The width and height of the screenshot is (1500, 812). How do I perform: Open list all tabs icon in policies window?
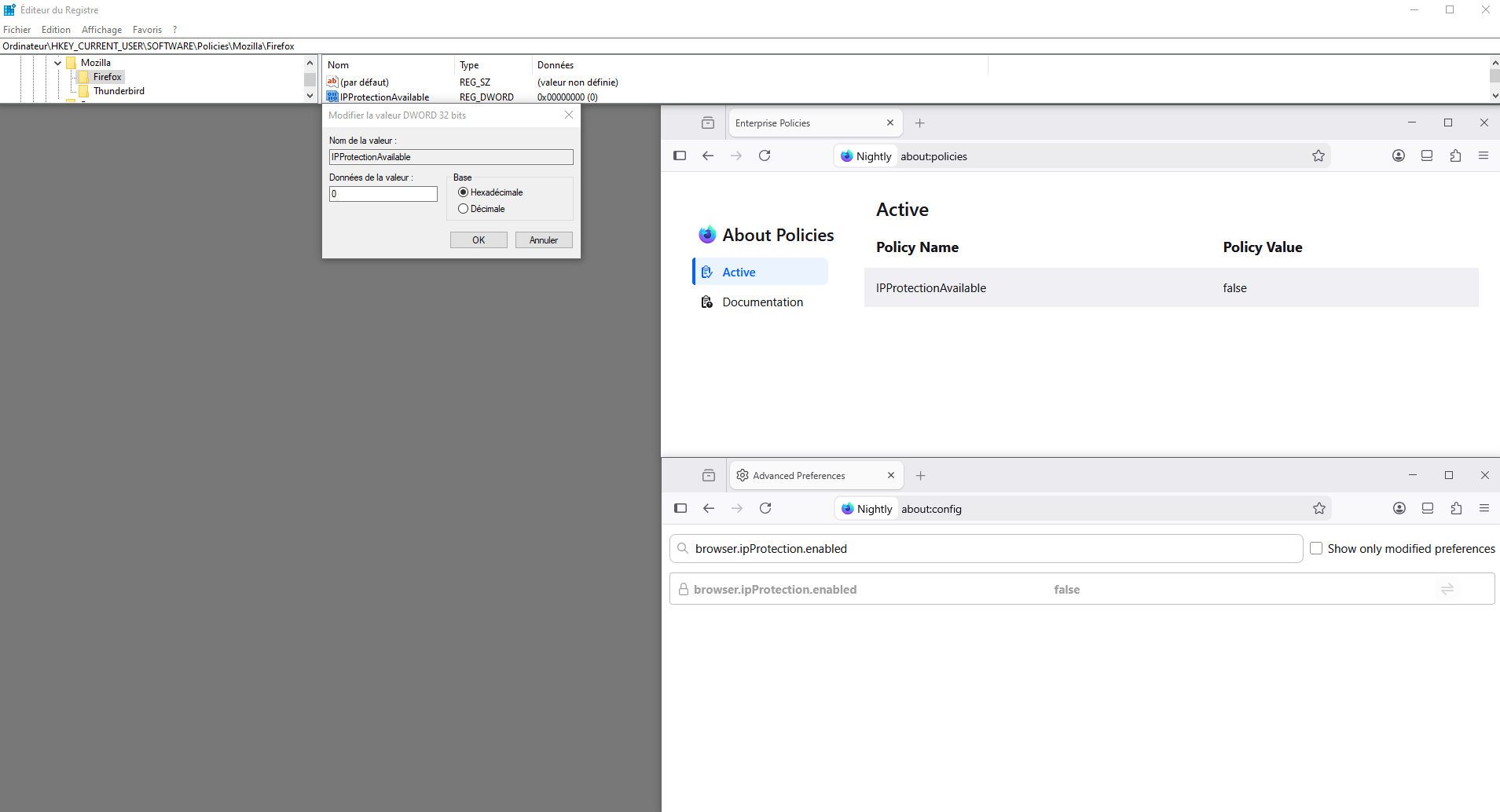pos(708,123)
